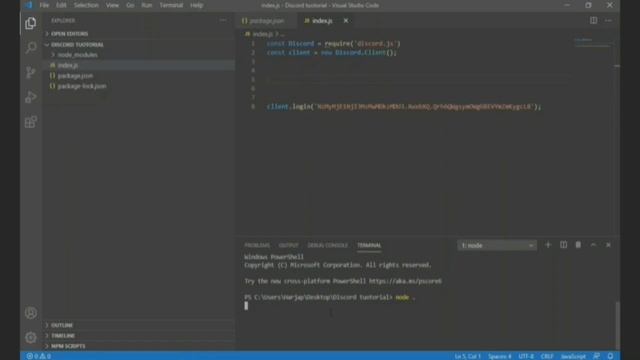Close the index.js editor tab
Viewport: 640px width, 360px height.
coord(346,20)
